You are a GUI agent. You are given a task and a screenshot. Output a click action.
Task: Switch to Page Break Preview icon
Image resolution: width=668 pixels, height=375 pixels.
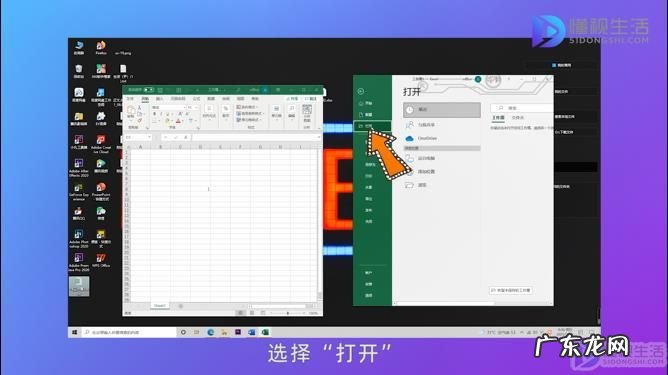(x=263, y=313)
